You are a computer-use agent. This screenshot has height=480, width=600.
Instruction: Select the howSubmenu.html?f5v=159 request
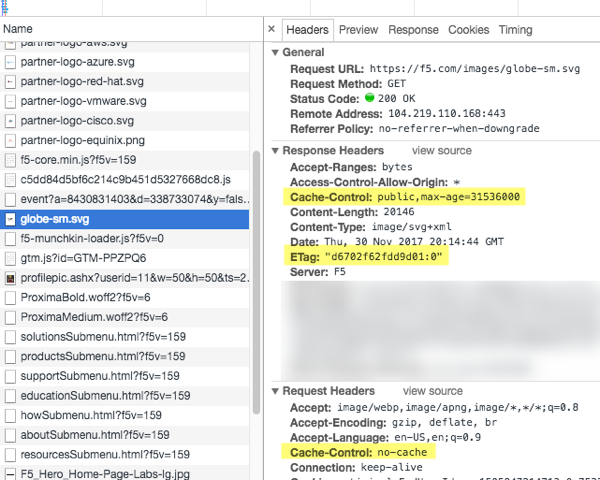coord(124,415)
